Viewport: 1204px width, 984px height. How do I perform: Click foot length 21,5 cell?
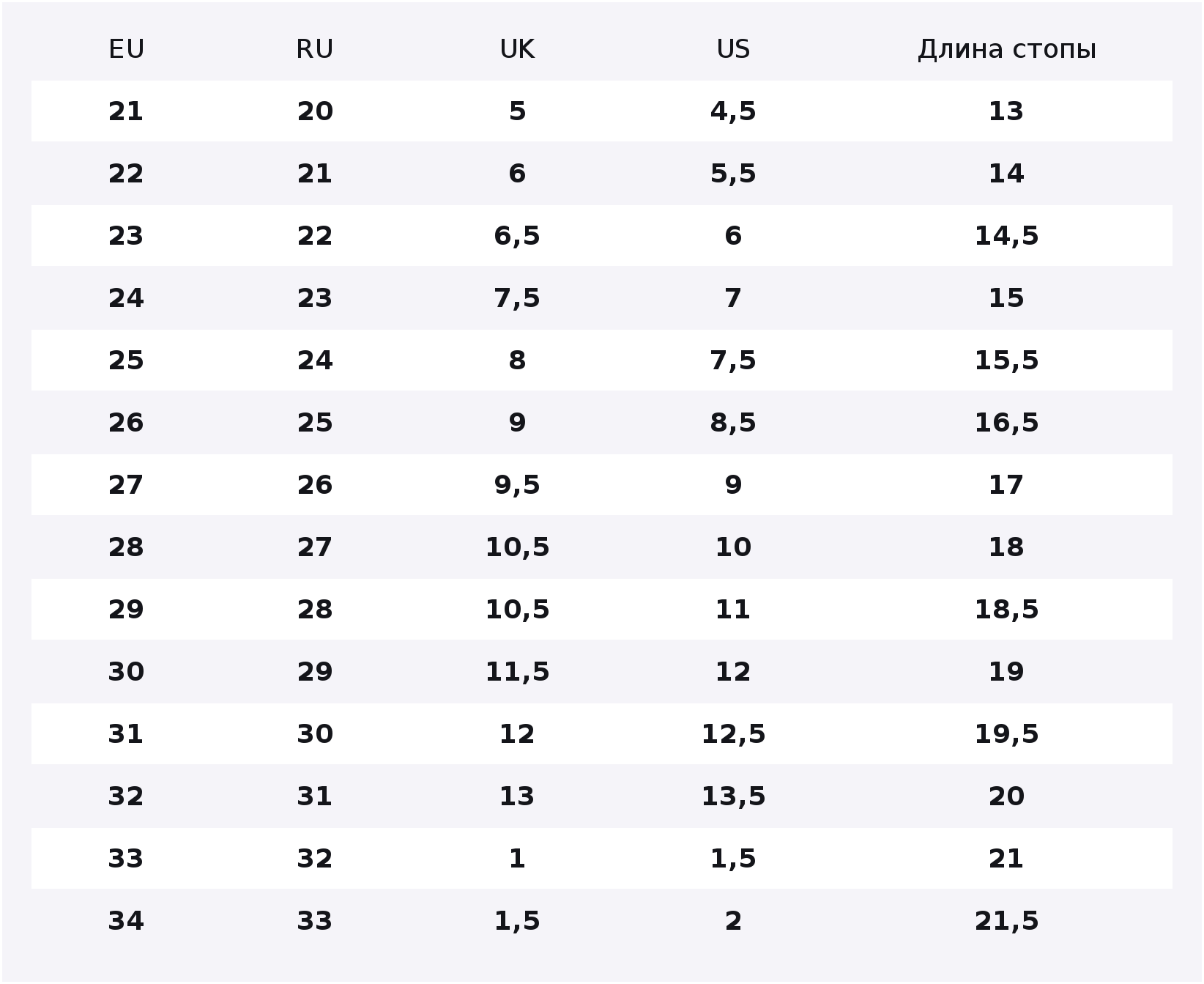pos(1006,921)
